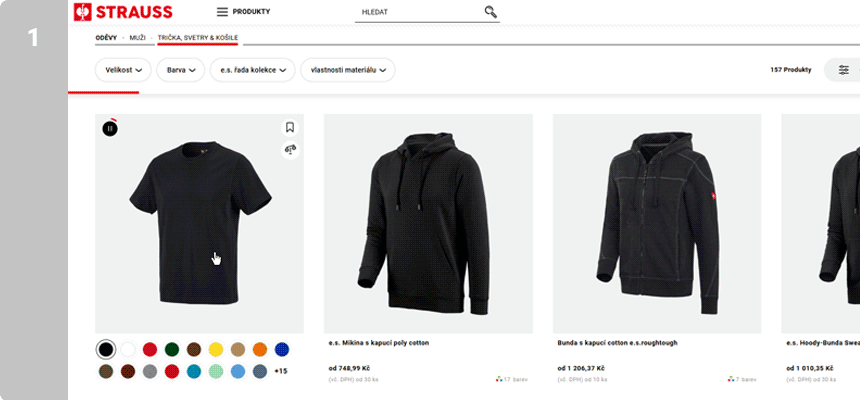Bookmark the black T-shirt product
860x400 pixels.
click(289, 127)
